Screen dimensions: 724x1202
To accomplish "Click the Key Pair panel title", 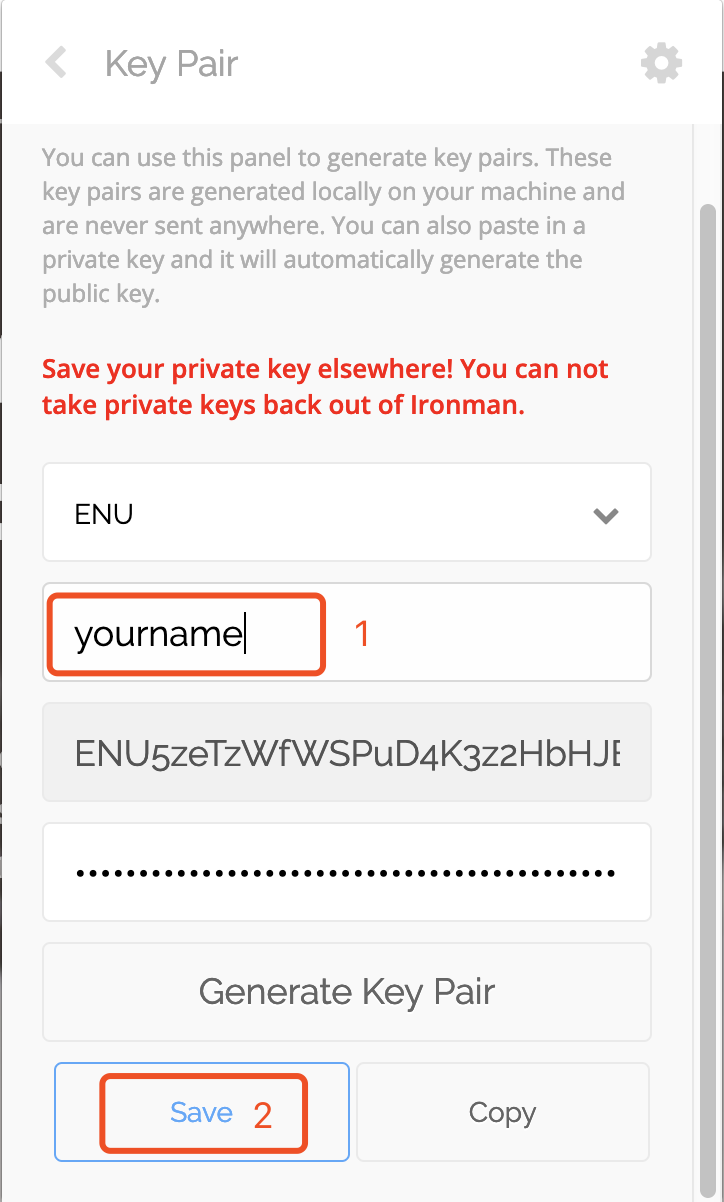I will tap(171, 64).
